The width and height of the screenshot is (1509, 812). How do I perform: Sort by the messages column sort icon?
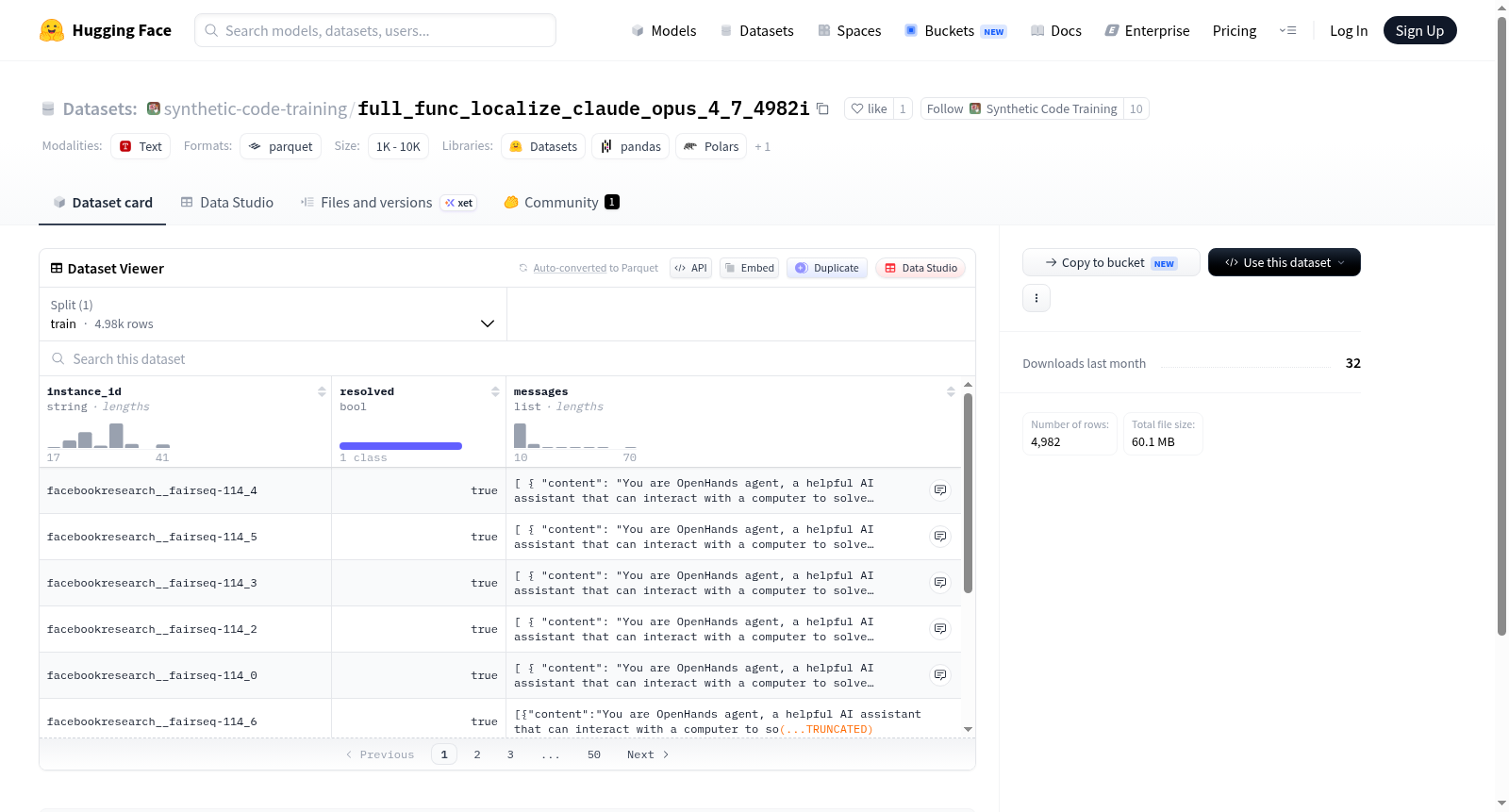(951, 391)
